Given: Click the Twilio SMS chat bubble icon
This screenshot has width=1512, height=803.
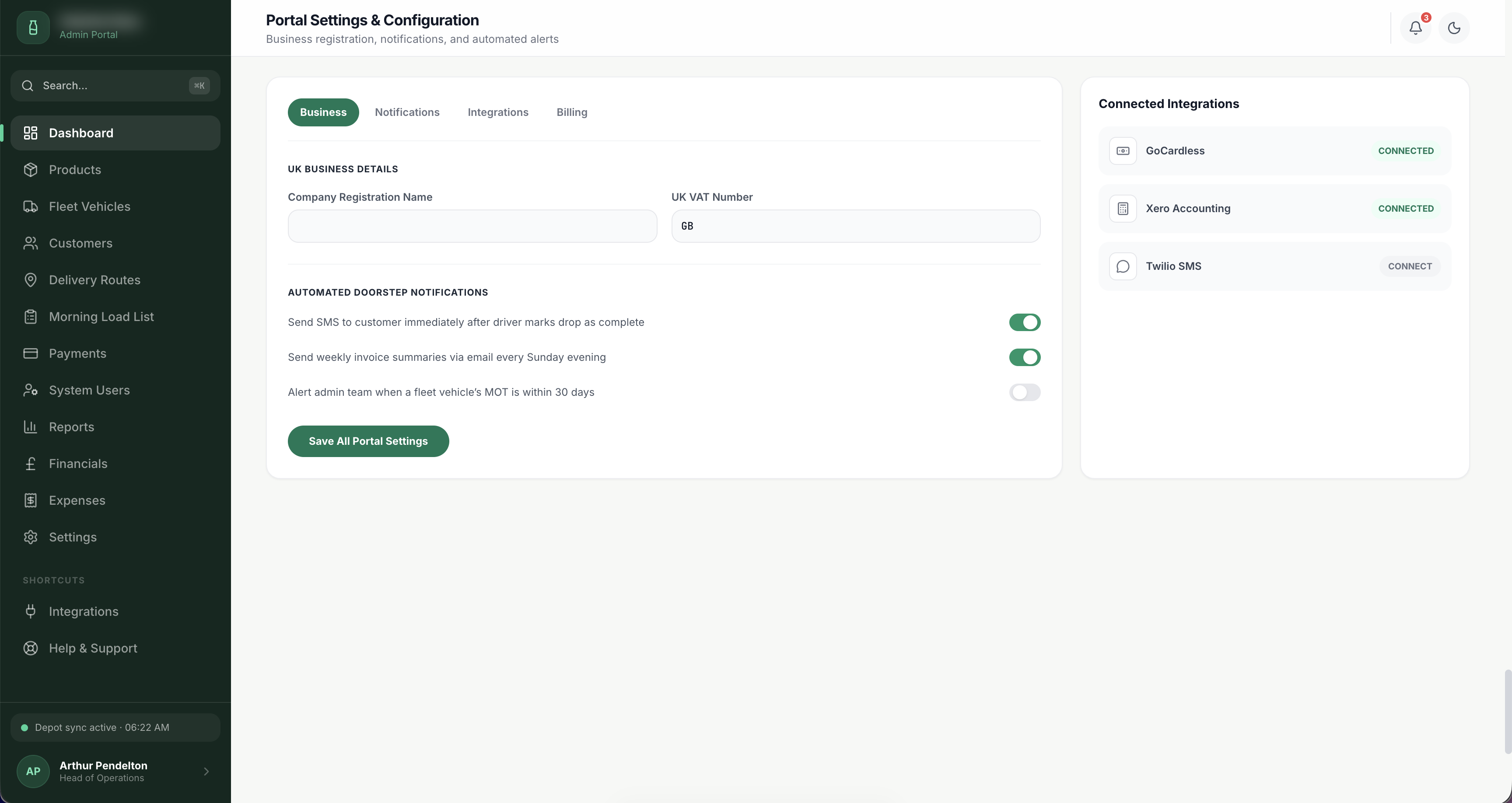Looking at the screenshot, I should tap(1123, 266).
